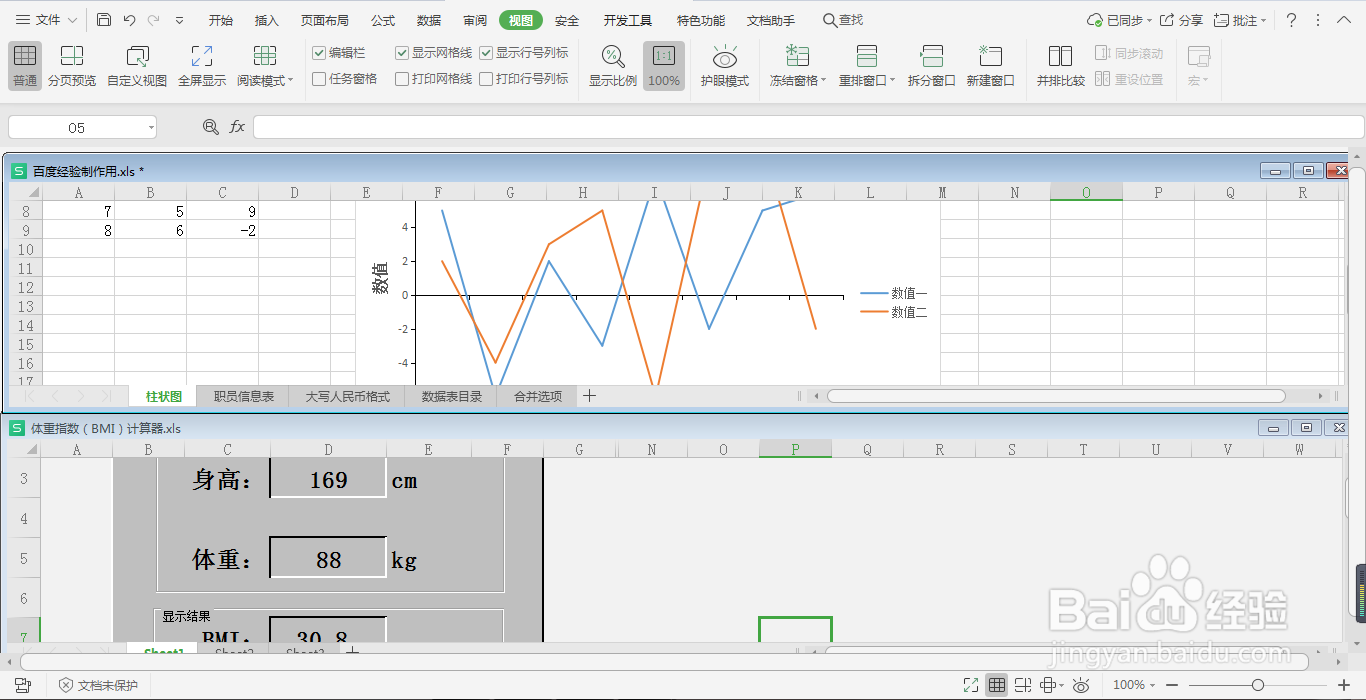Click the fx insert function icon
The image size is (1366, 700).
tap(237, 127)
